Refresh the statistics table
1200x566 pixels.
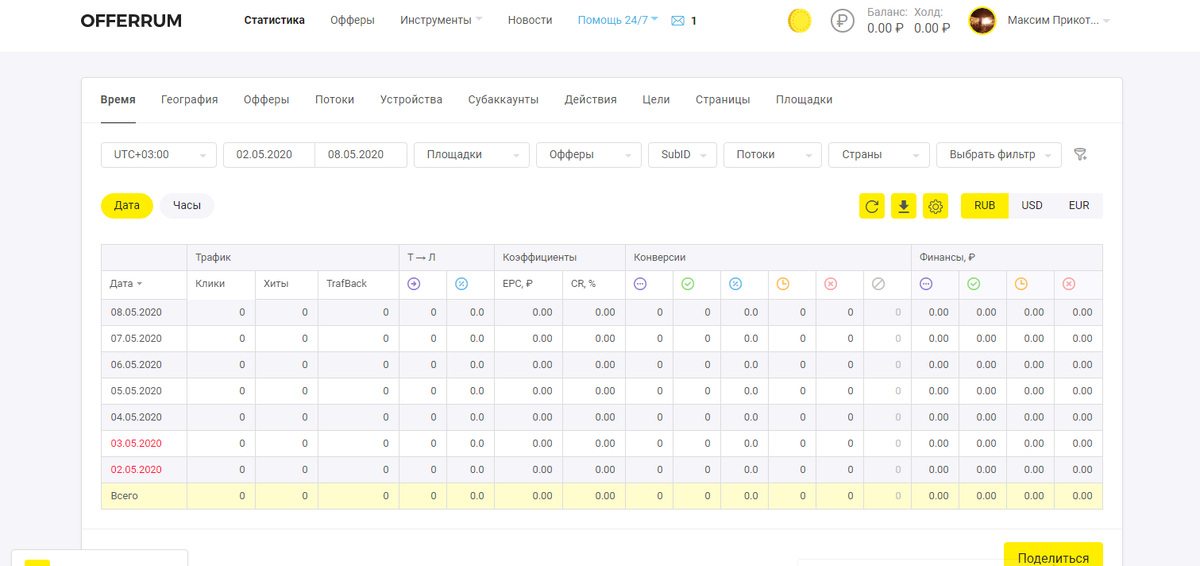[872, 206]
